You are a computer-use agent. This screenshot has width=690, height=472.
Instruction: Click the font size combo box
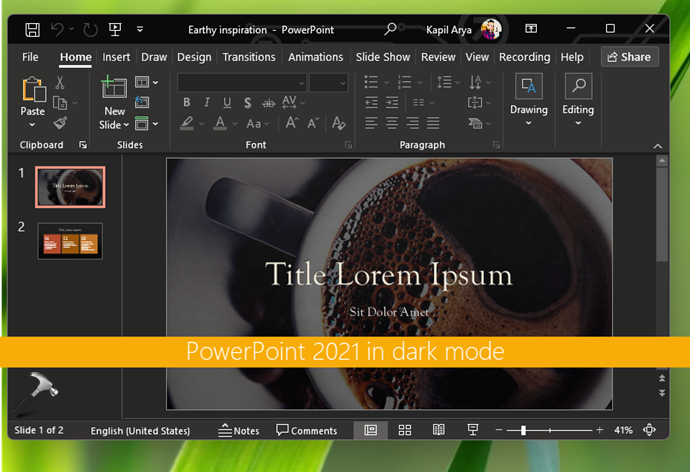point(328,83)
